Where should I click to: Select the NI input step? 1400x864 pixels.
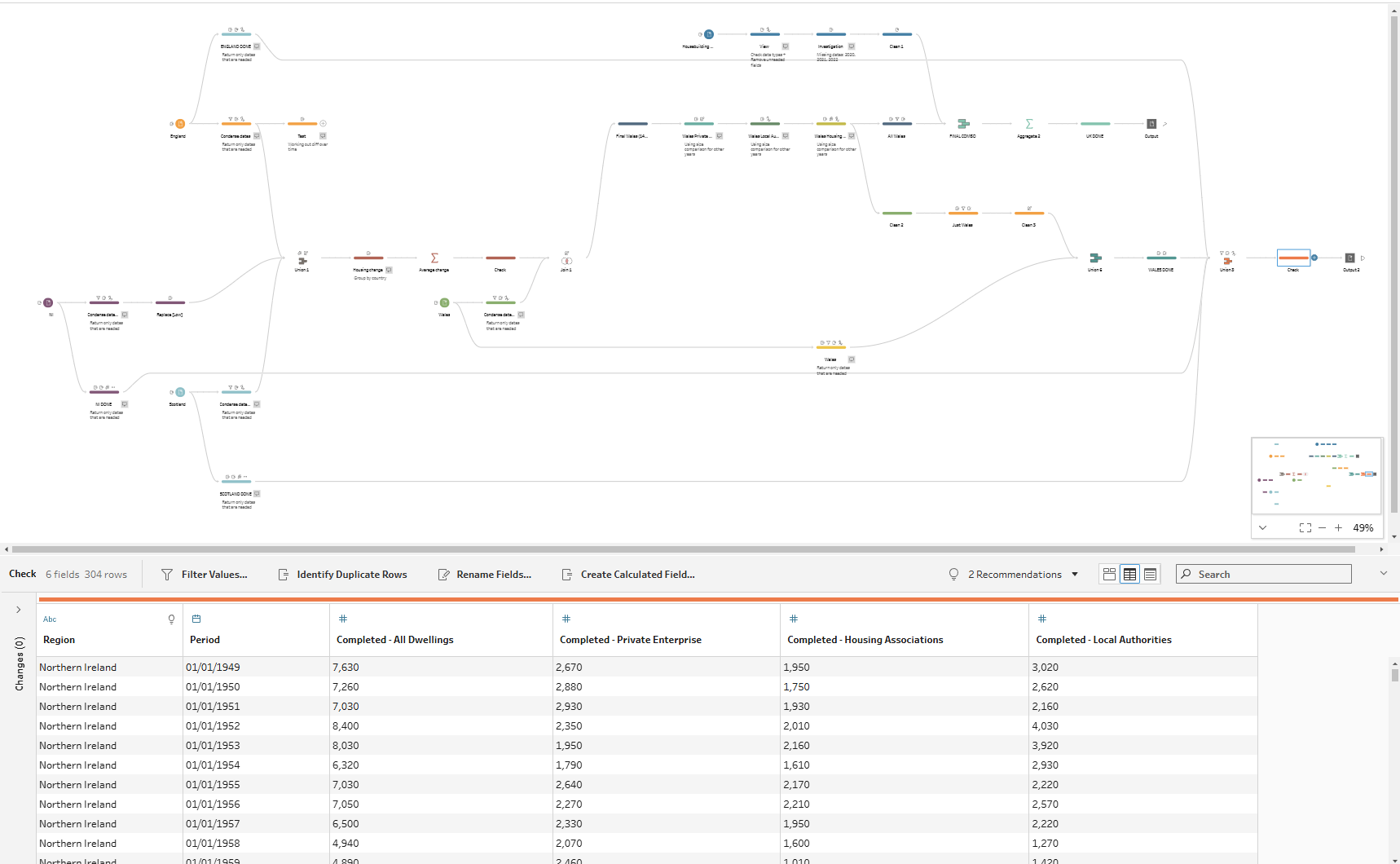48,303
